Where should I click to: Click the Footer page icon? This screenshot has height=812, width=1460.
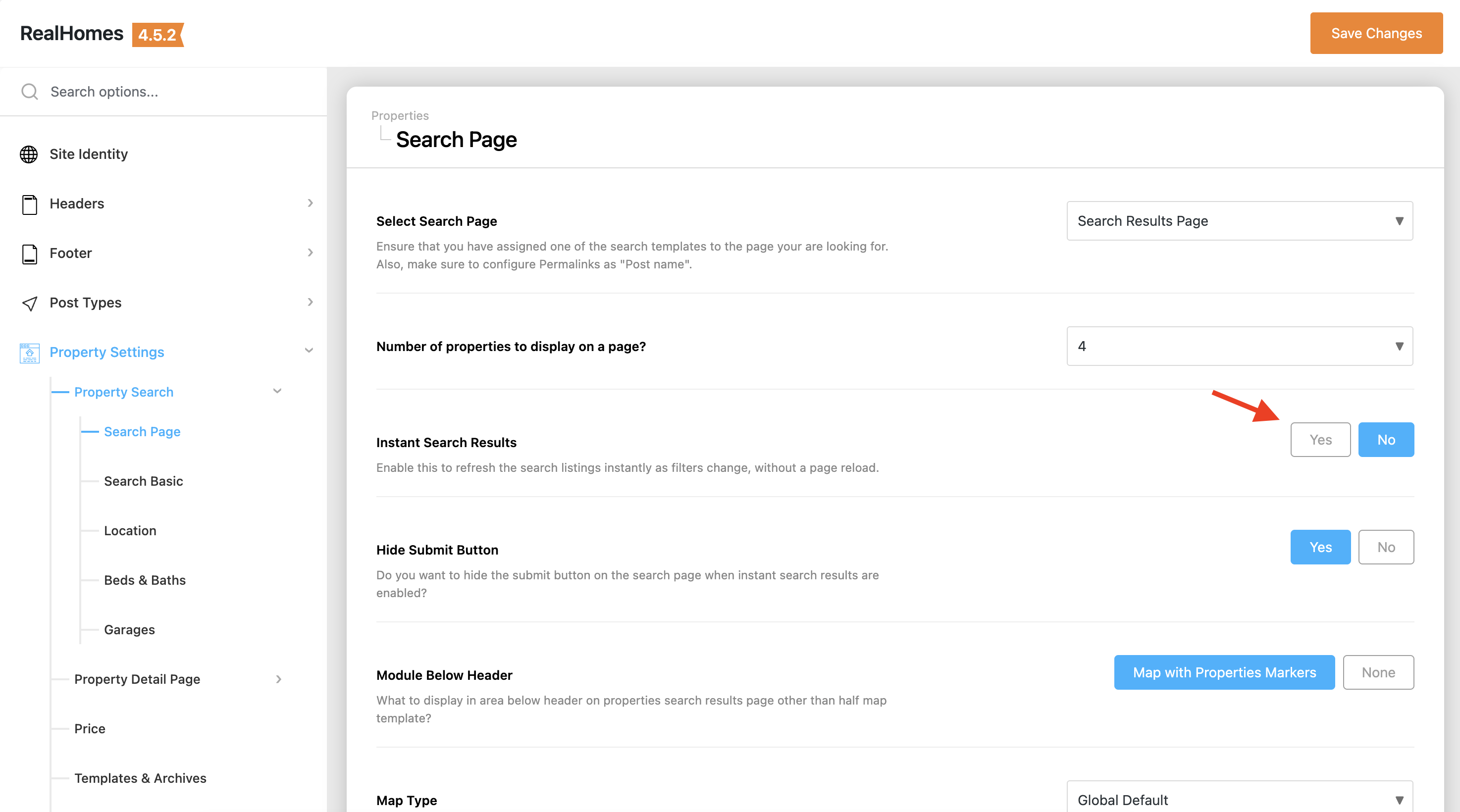pos(30,254)
